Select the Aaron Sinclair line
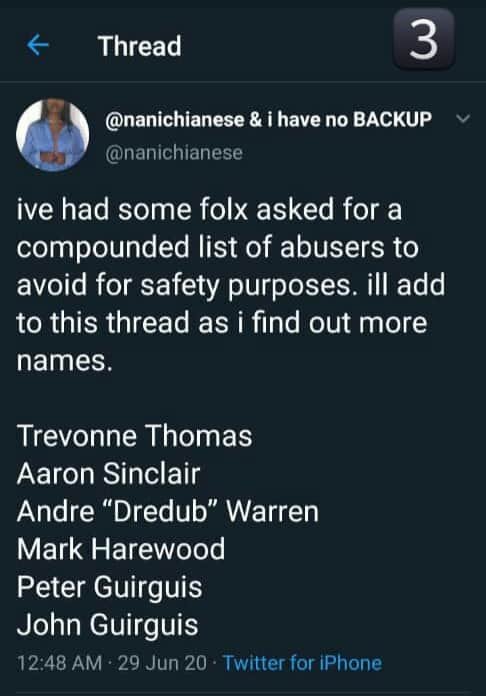Screen dimensions: 486x696 (x=109, y=473)
